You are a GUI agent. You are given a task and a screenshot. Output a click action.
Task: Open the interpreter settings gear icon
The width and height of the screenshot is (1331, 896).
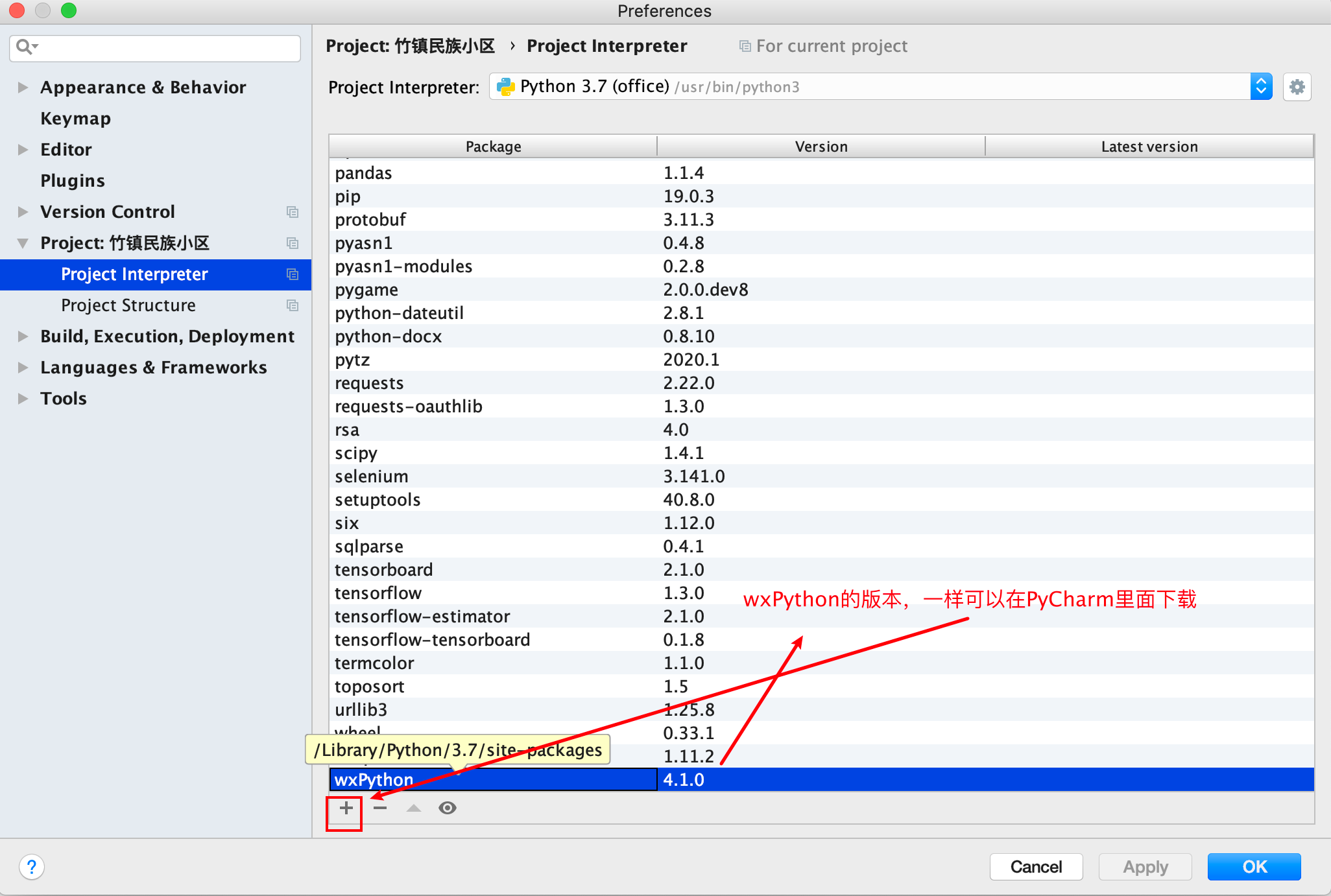tap(1297, 87)
